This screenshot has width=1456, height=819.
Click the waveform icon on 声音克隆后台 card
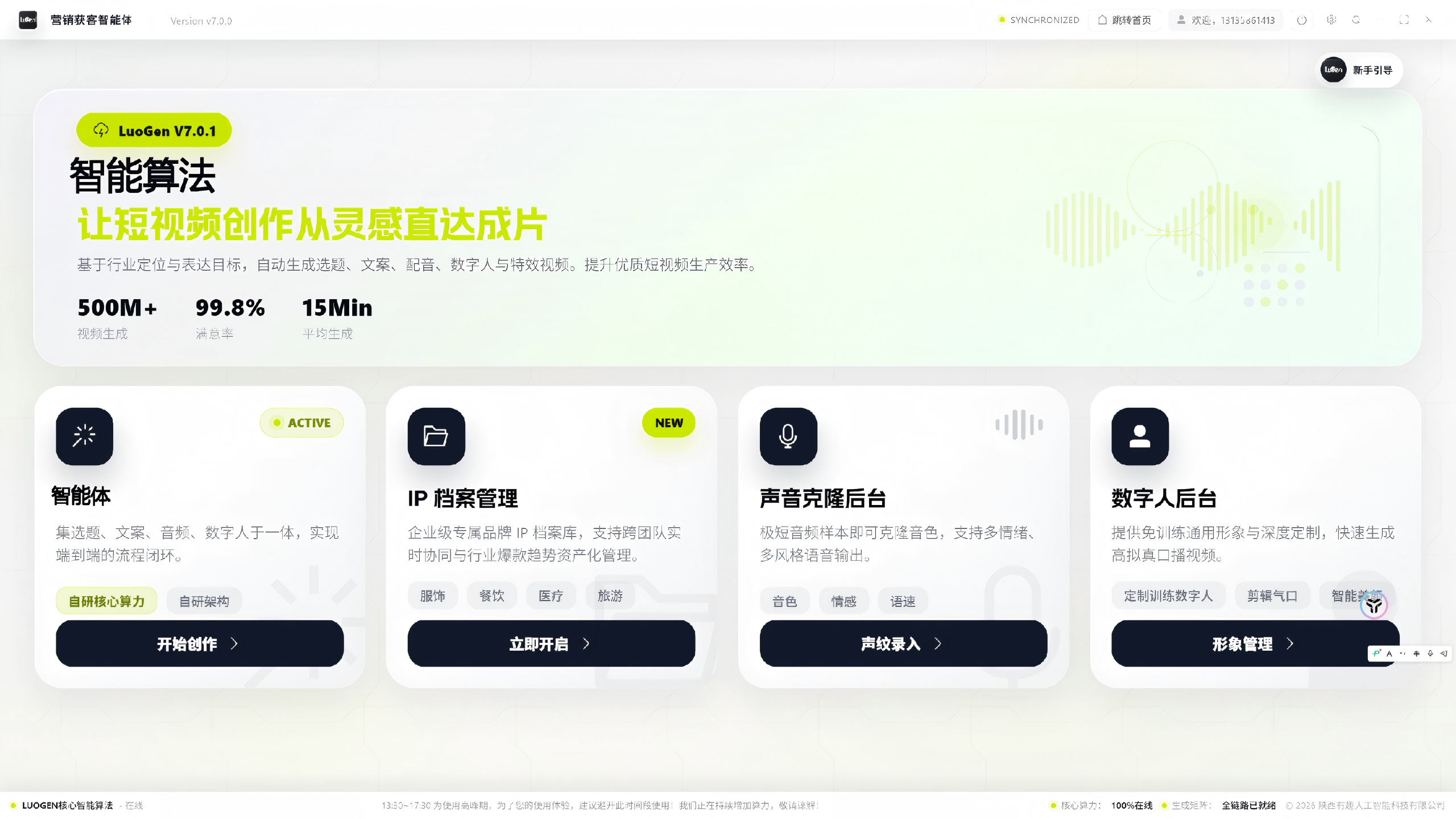point(1019,424)
